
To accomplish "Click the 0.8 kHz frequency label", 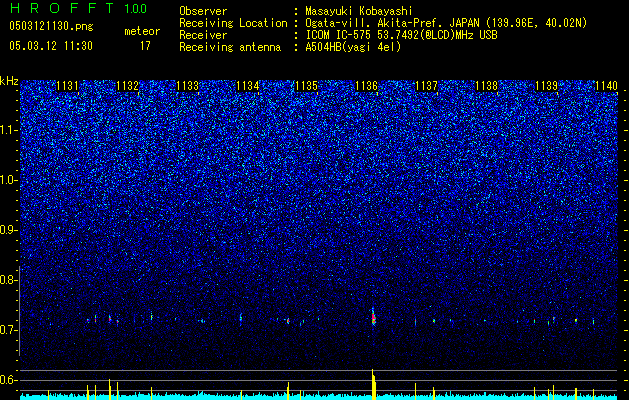I will pyautogui.click(x=7, y=280).
